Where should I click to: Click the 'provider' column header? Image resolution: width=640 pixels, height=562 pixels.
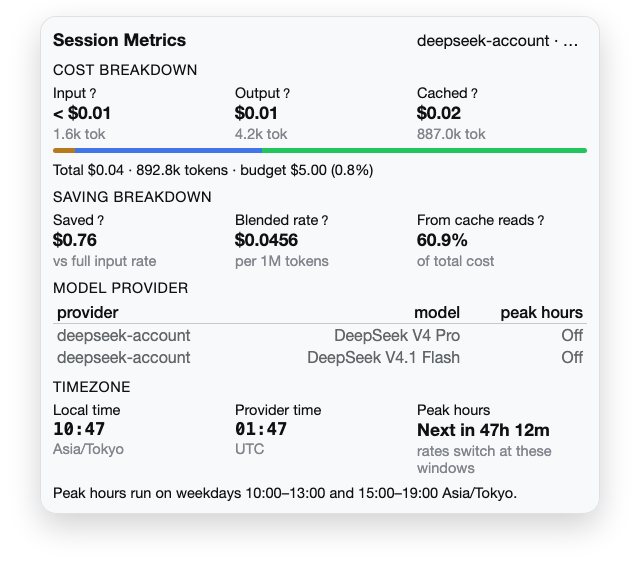(87, 313)
